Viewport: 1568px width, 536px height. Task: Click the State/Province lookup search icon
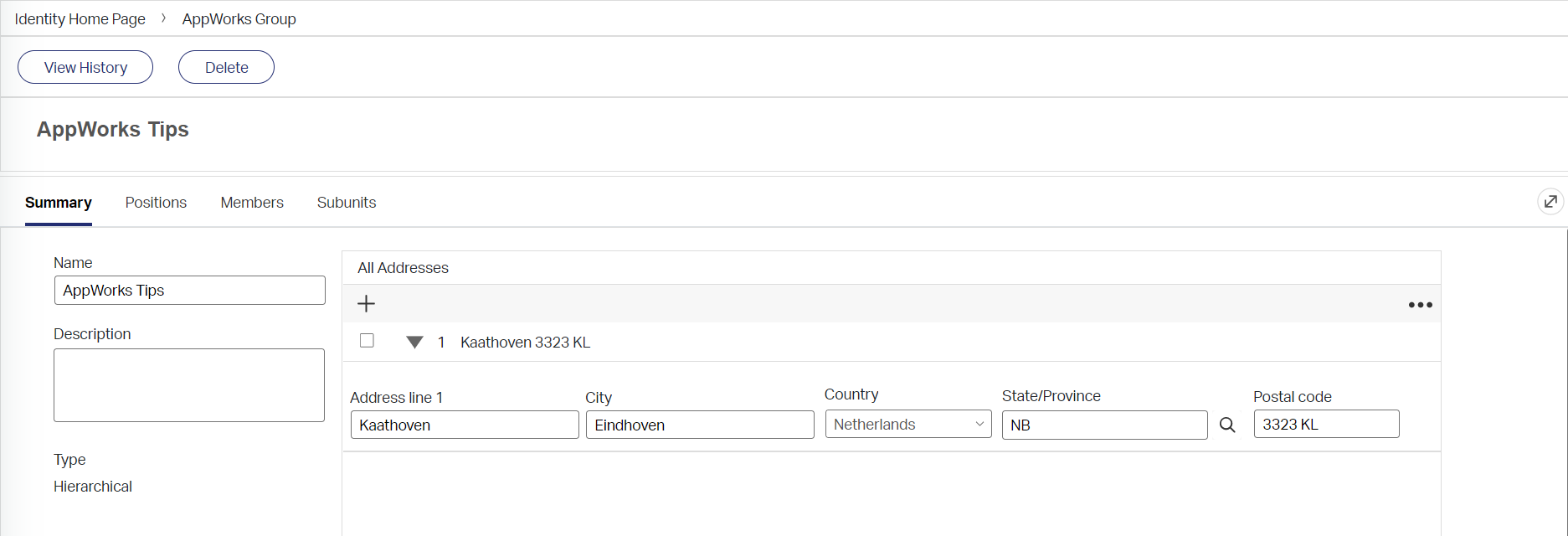coord(1227,425)
